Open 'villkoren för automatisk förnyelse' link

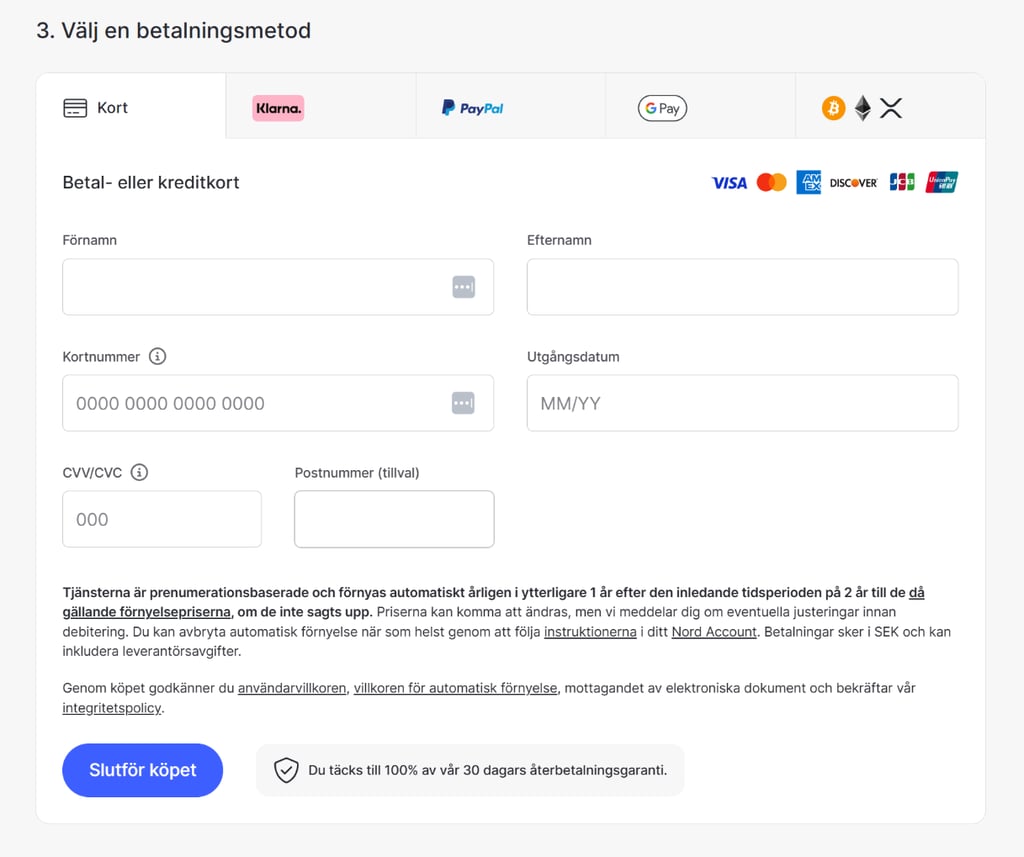click(x=456, y=688)
